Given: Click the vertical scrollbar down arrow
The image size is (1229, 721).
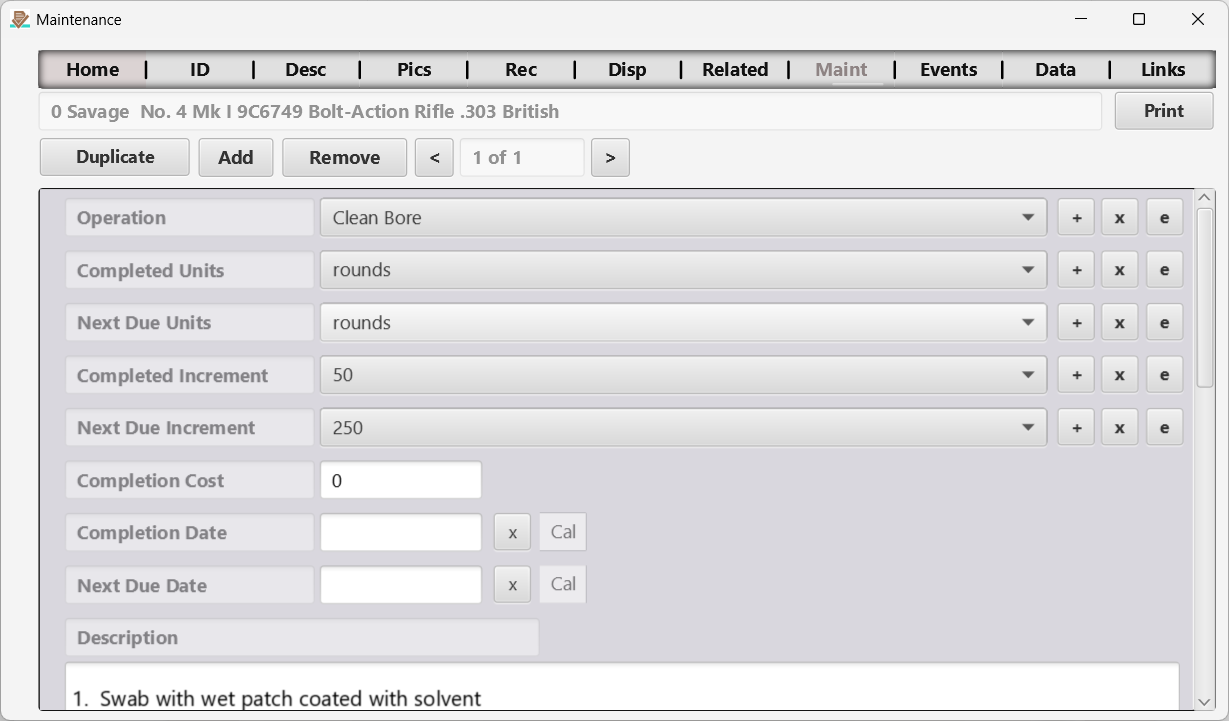Looking at the screenshot, I should tap(1204, 701).
